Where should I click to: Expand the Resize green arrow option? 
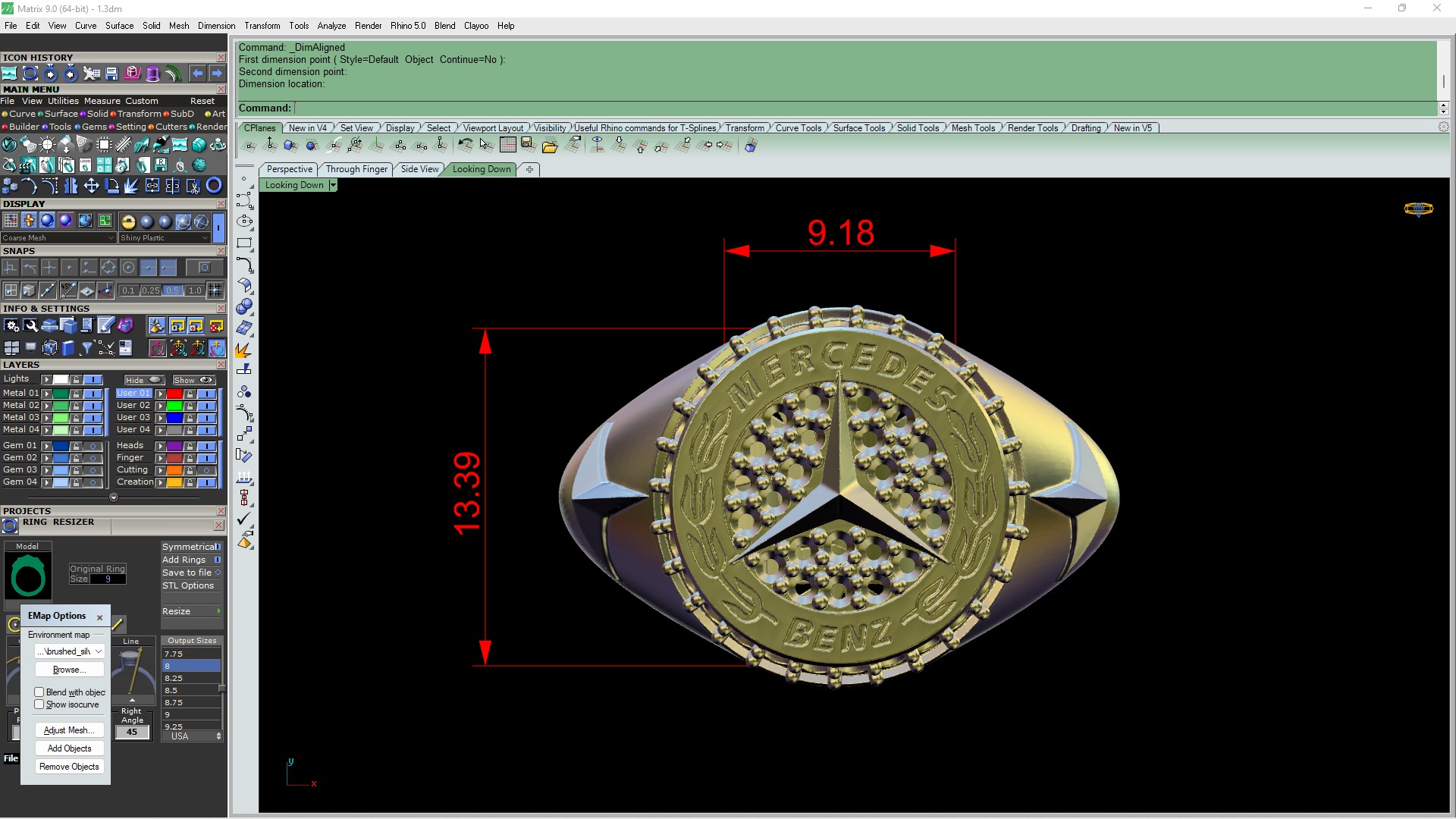point(219,611)
